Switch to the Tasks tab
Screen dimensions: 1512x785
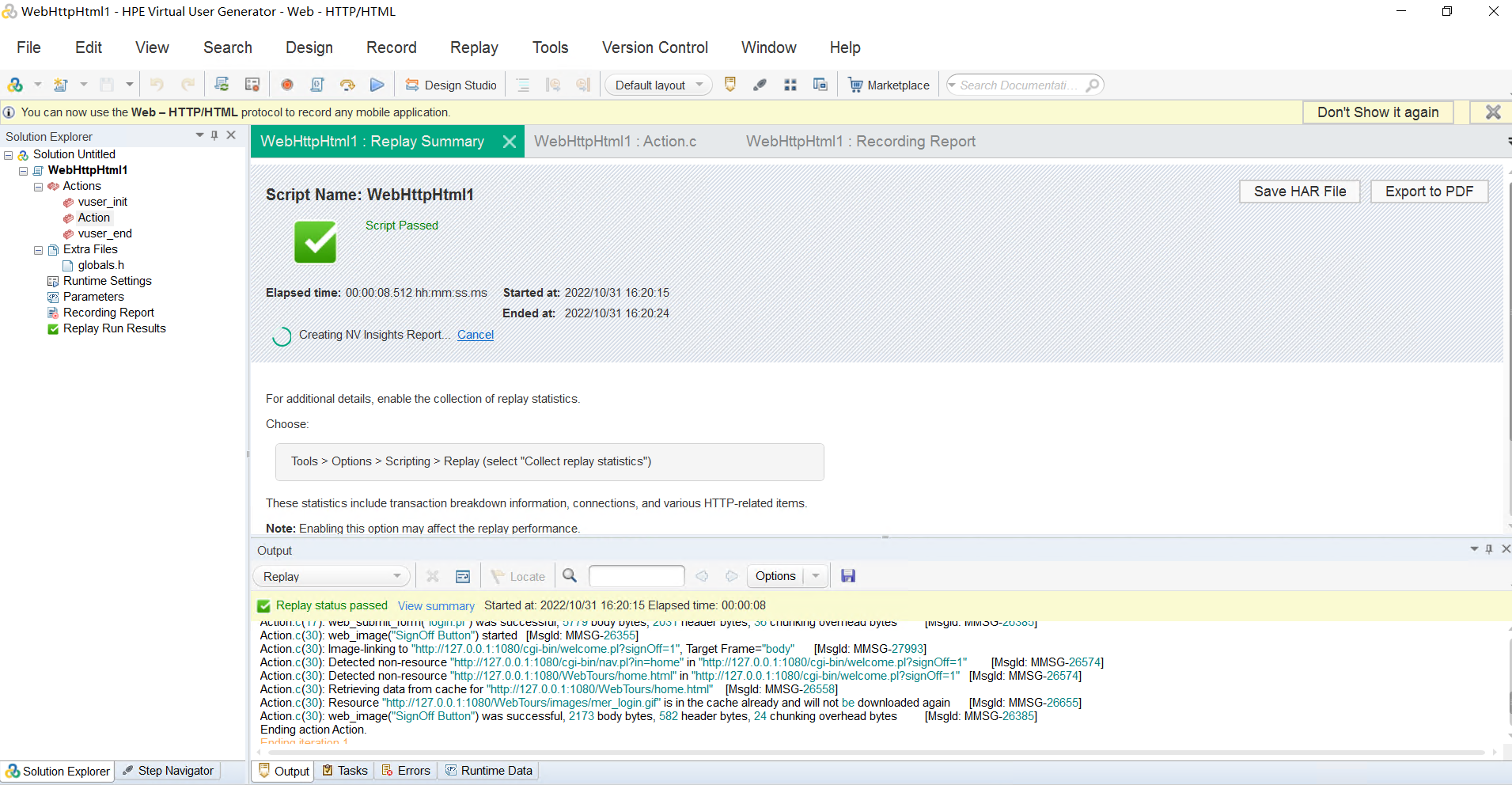coord(345,771)
